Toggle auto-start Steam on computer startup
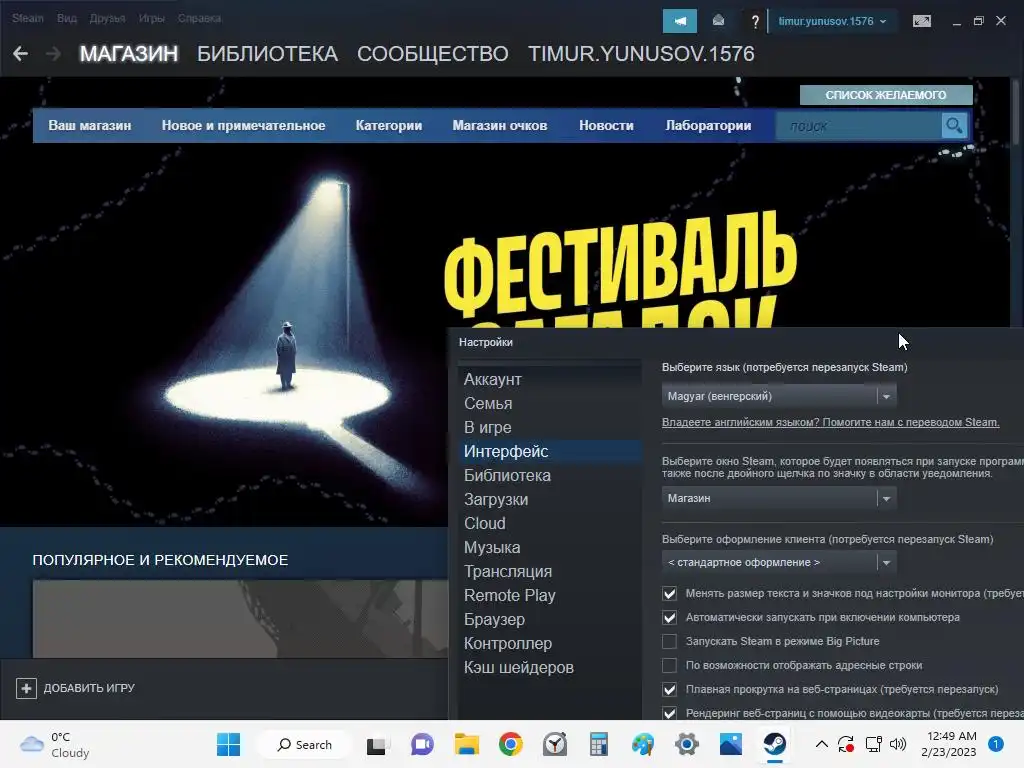The image size is (1024, 768). (669, 618)
